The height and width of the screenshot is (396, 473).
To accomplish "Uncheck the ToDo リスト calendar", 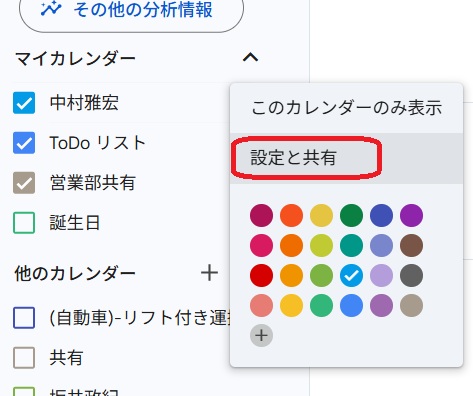I will 24,143.
